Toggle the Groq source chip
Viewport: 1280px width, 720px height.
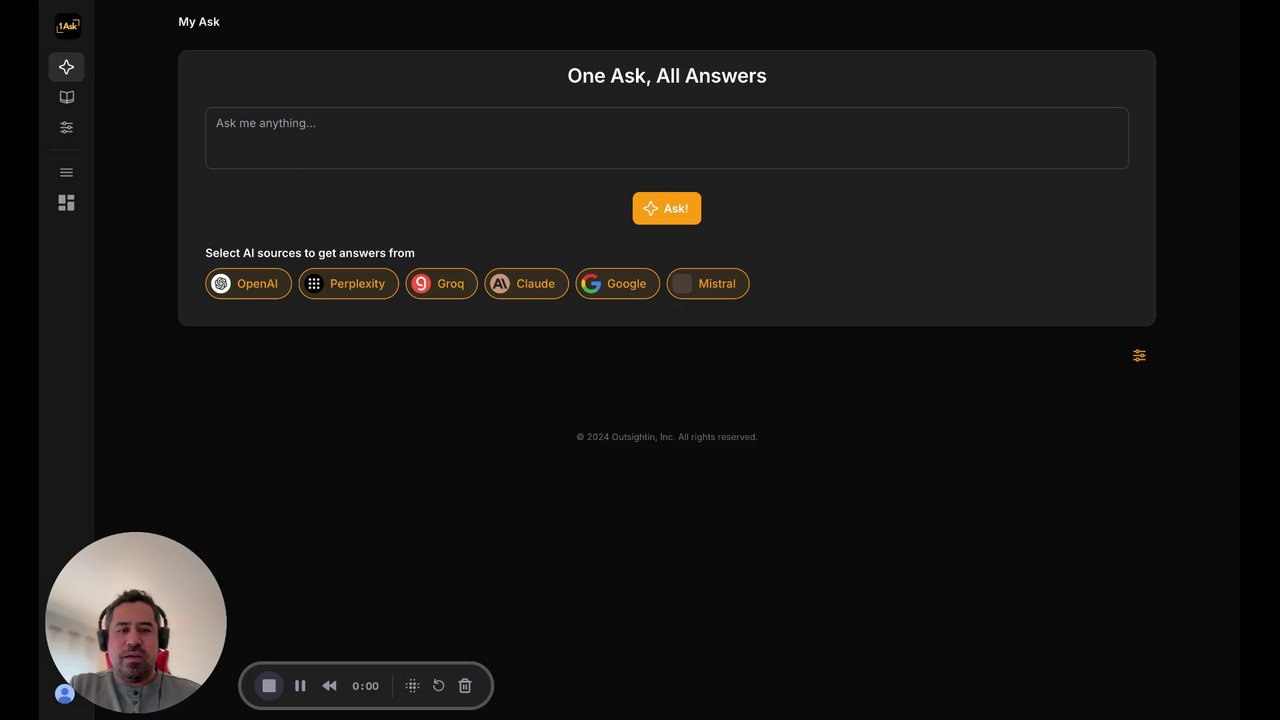click(442, 284)
